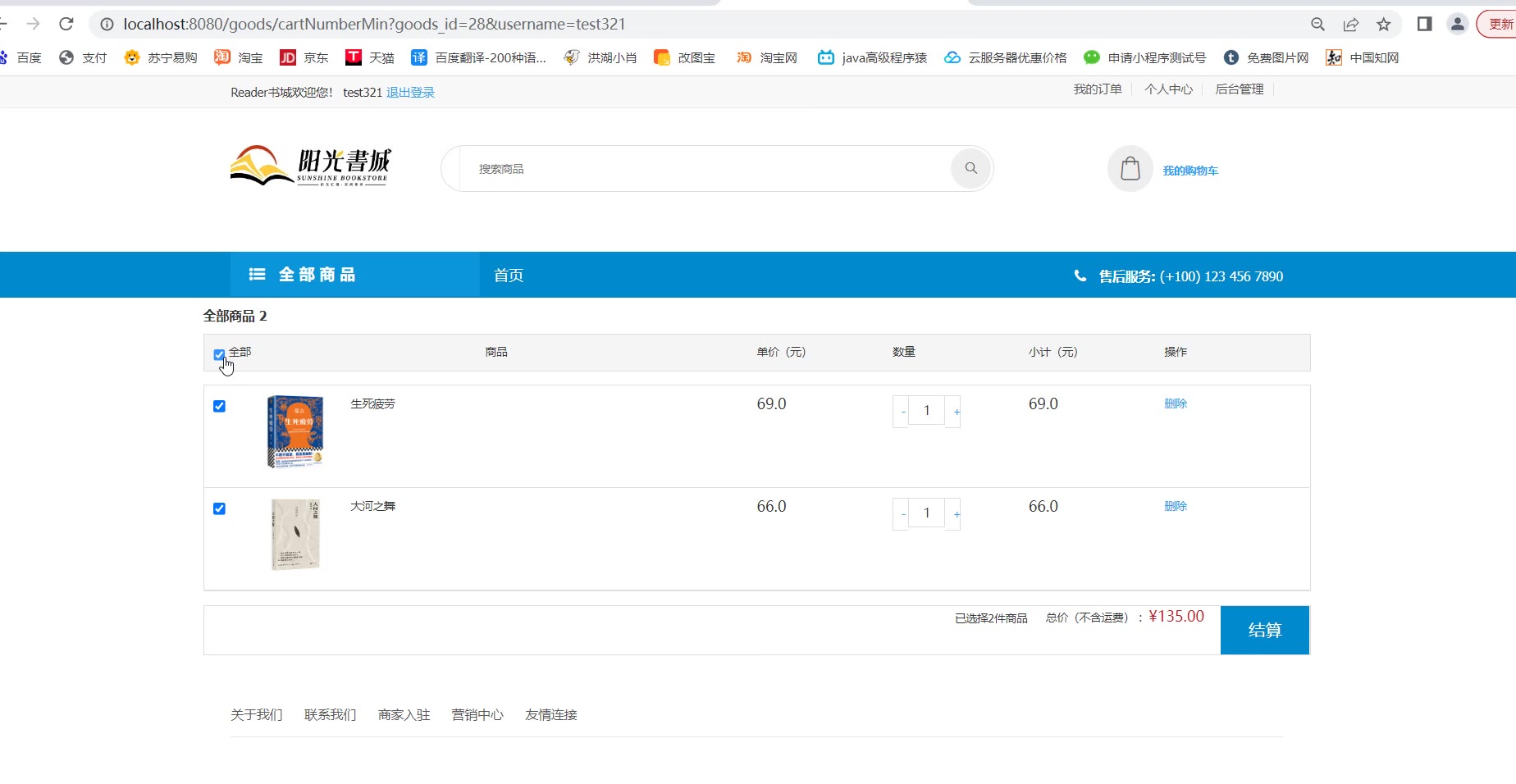
Task: Open the browser profile avatar icon
Action: pos(1457,24)
